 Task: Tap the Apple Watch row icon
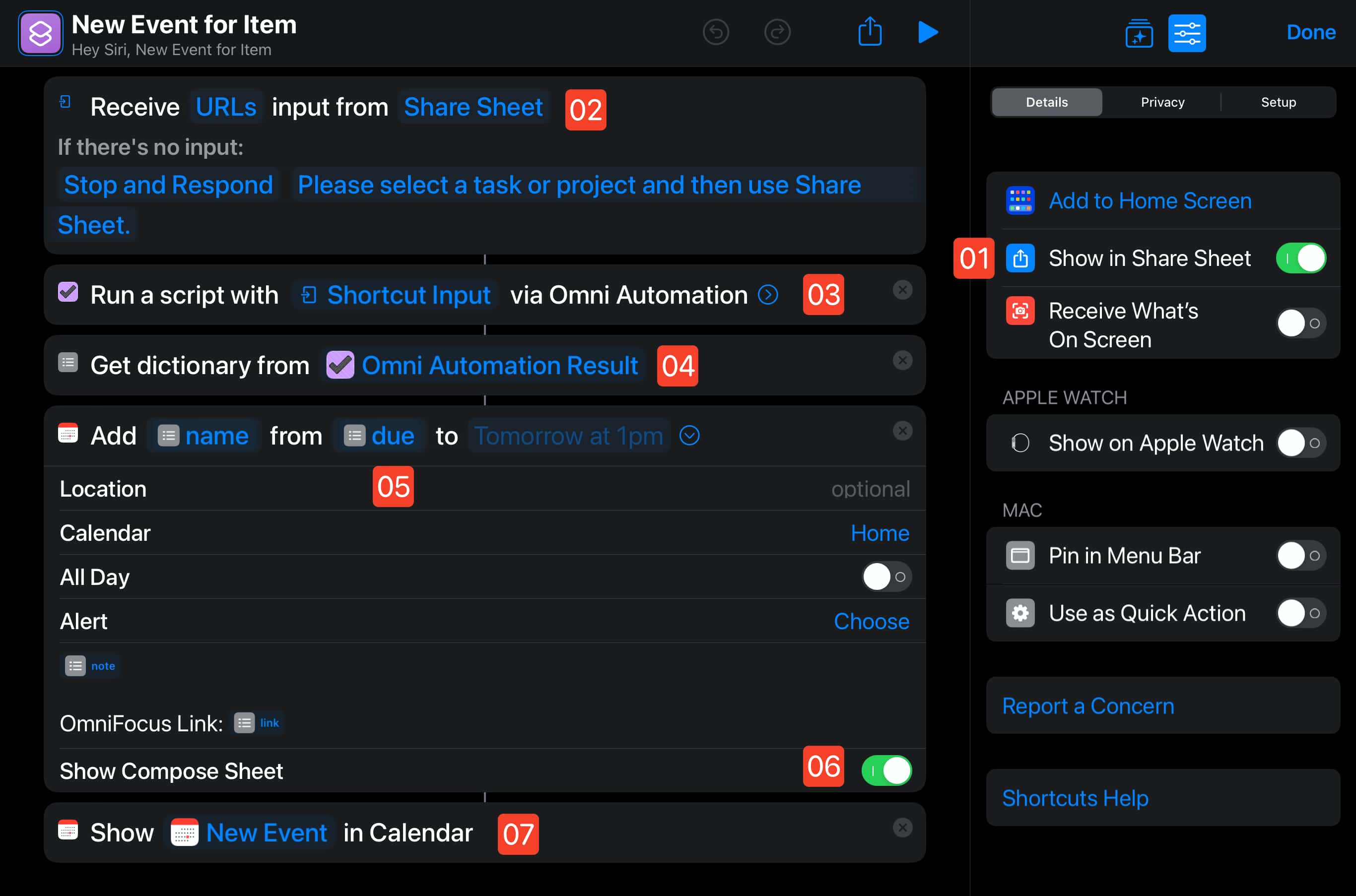pyautogui.click(x=1020, y=443)
